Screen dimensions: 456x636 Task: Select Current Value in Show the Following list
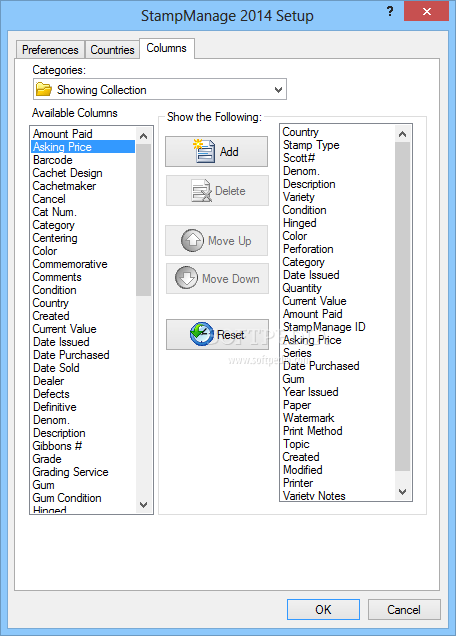point(338,301)
